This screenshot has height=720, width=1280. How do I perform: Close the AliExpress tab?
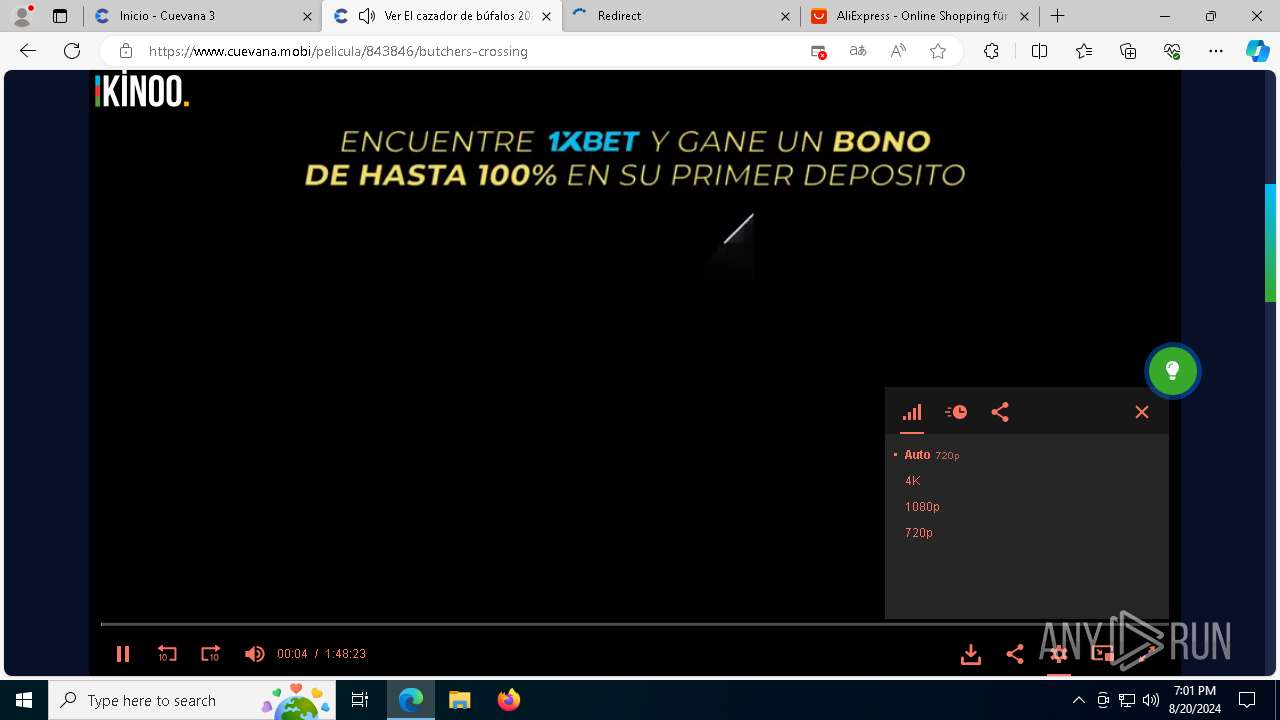pos(1024,16)
